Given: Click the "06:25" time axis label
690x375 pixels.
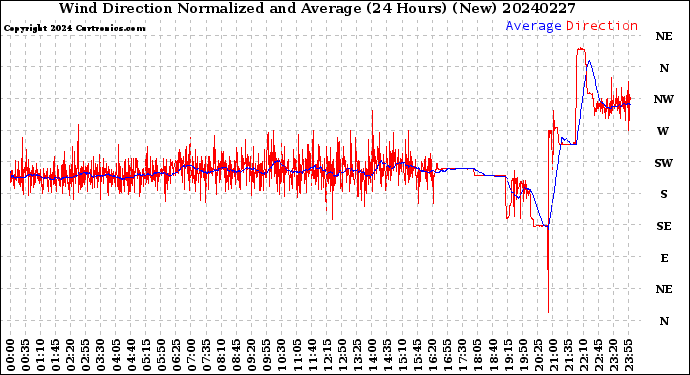Looking at the screenshot, I should (177, 355).
